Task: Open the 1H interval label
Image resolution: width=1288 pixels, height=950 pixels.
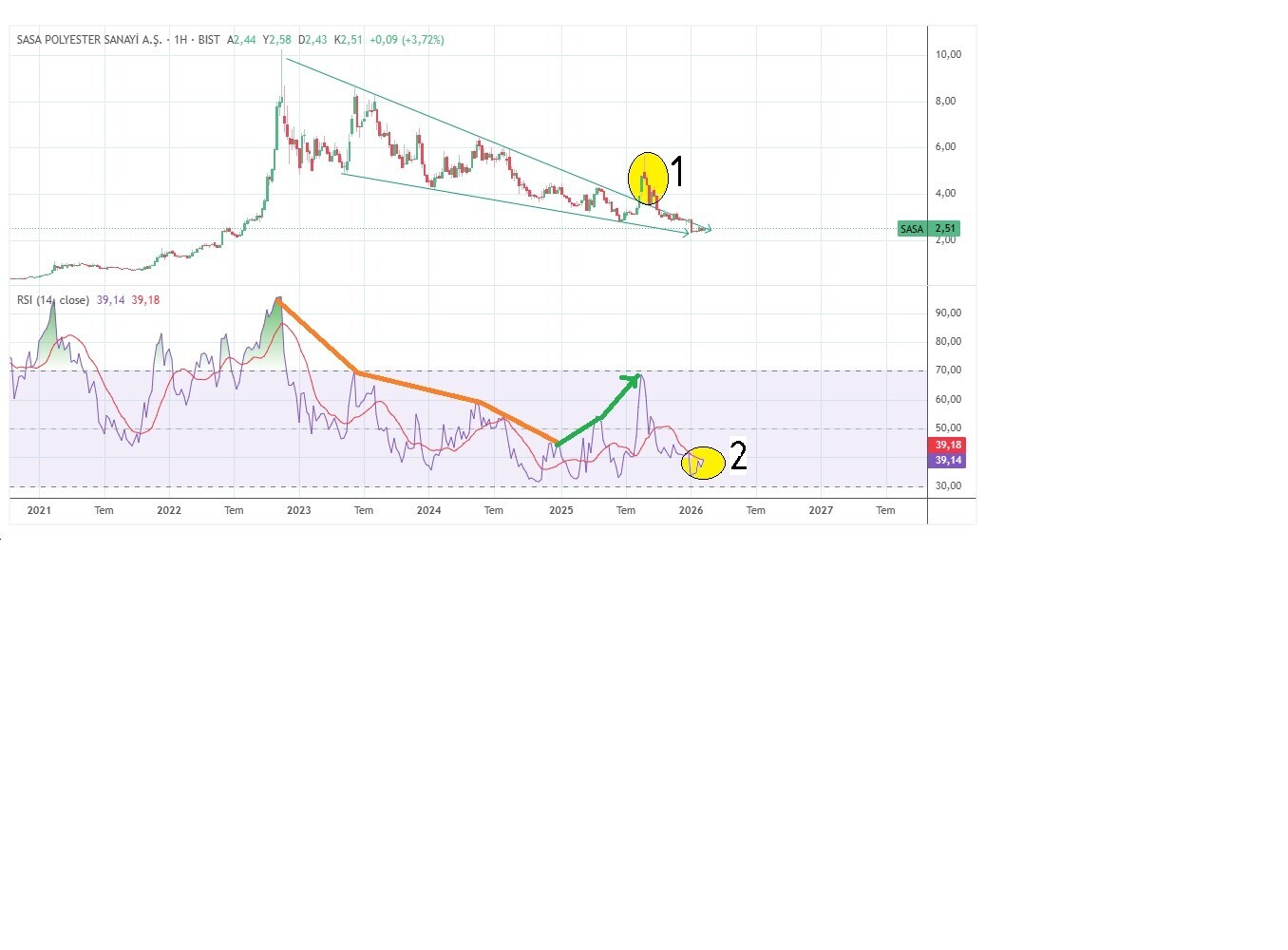Action: click(x=180, y=40)
